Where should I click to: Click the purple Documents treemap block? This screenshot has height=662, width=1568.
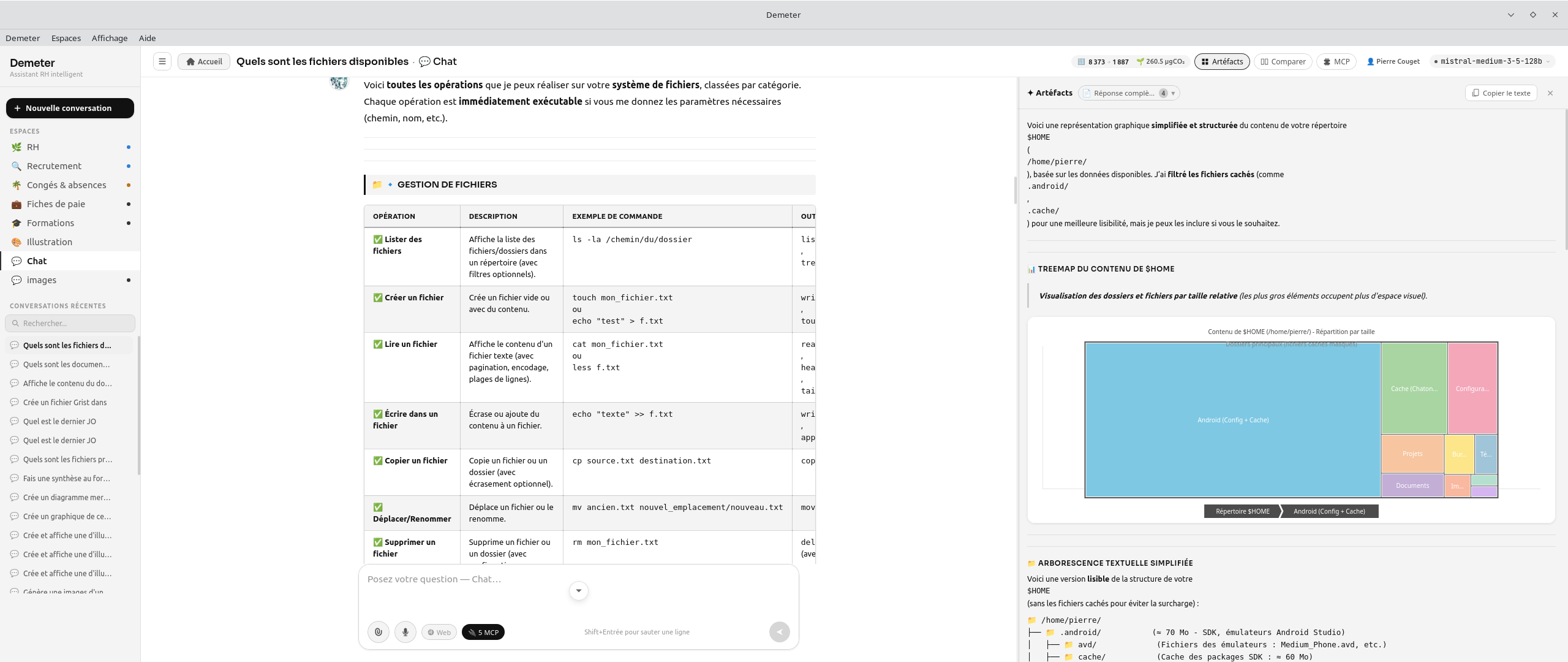tap(1412, 485)
